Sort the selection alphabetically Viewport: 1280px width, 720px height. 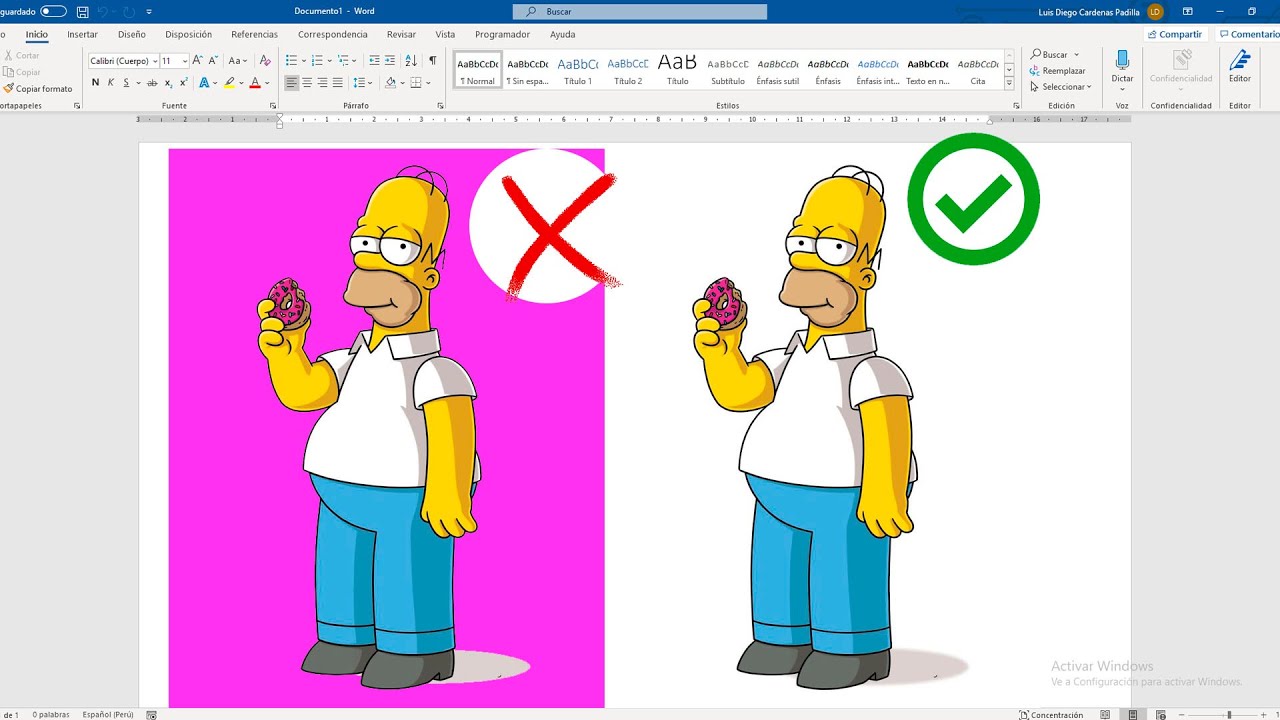coord(412,61)
